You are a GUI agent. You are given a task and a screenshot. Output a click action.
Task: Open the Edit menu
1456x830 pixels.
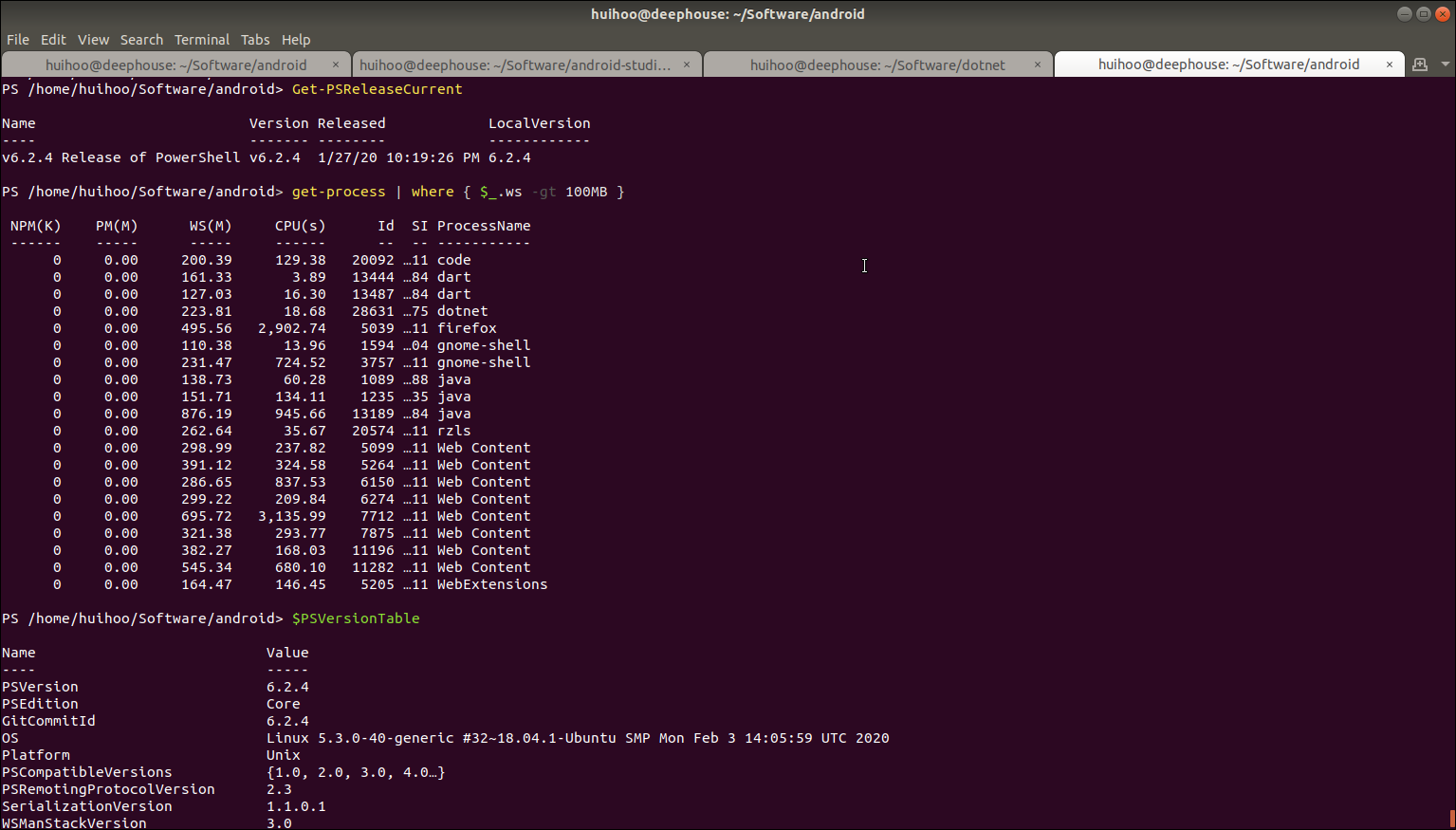click(x=53, y=40)
